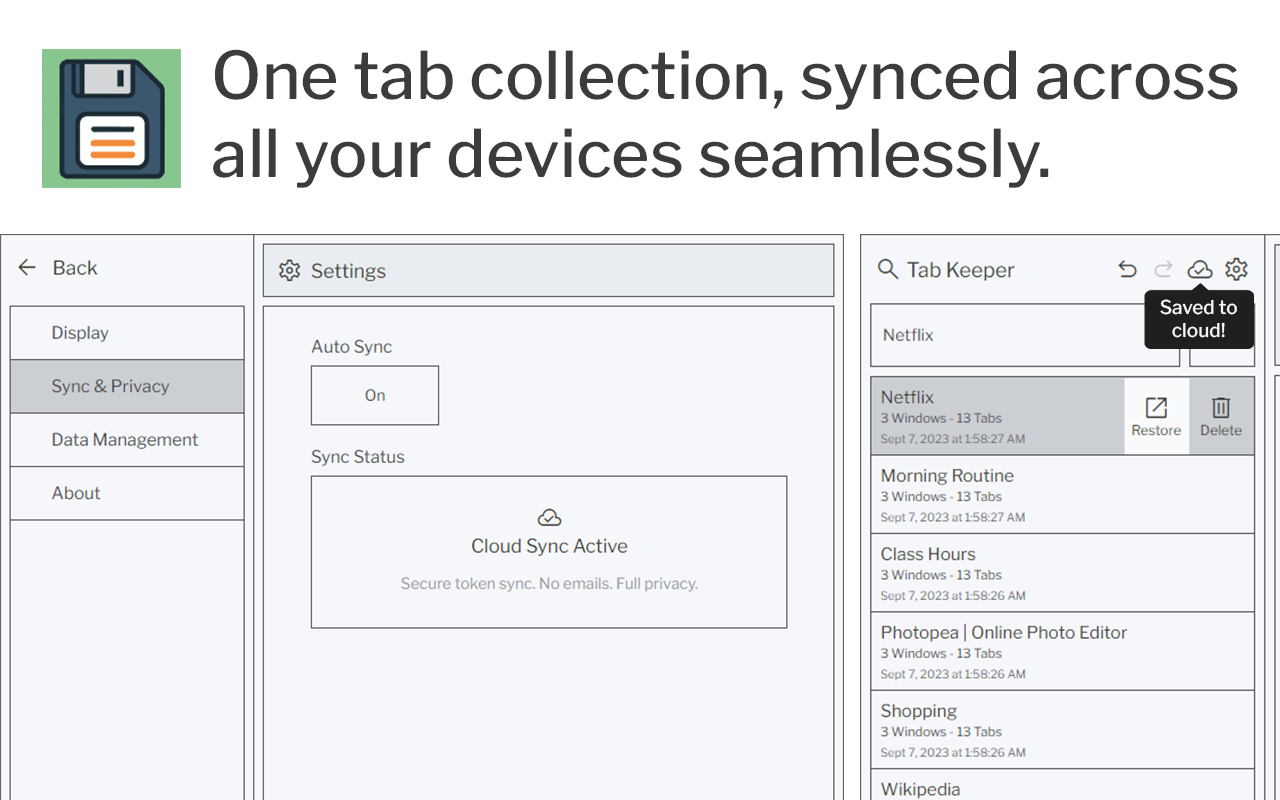Click the cloud icon in Sync Status box

point(549,517)
